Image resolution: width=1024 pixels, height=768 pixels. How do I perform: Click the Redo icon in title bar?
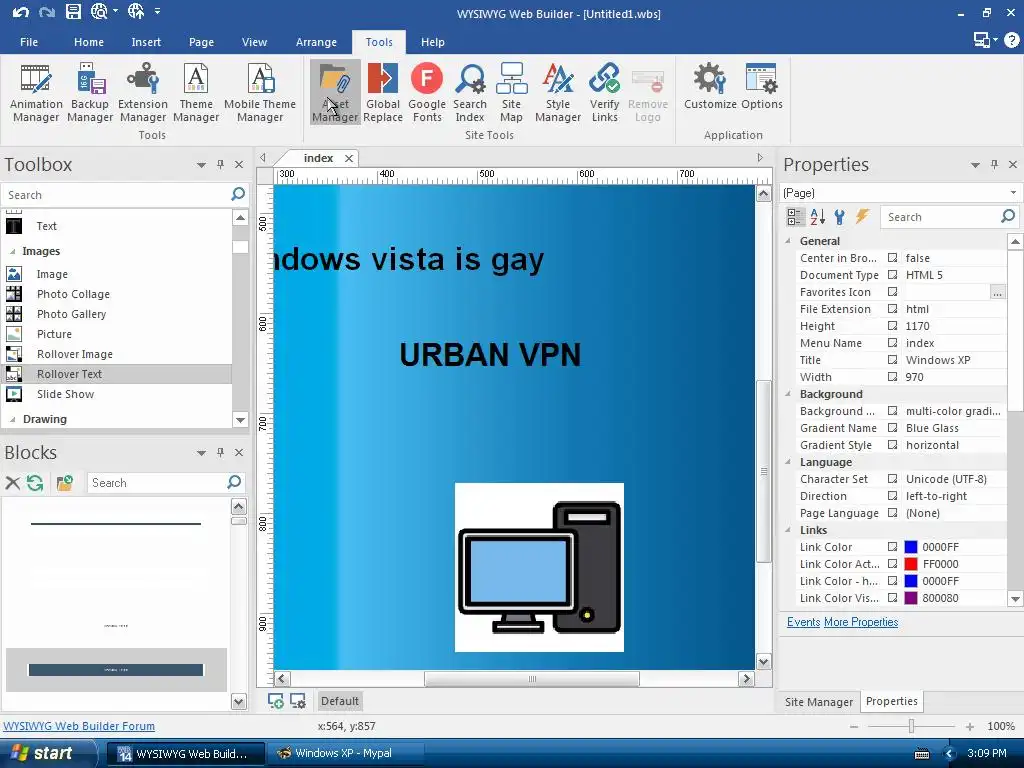click(x=46, y=11)
